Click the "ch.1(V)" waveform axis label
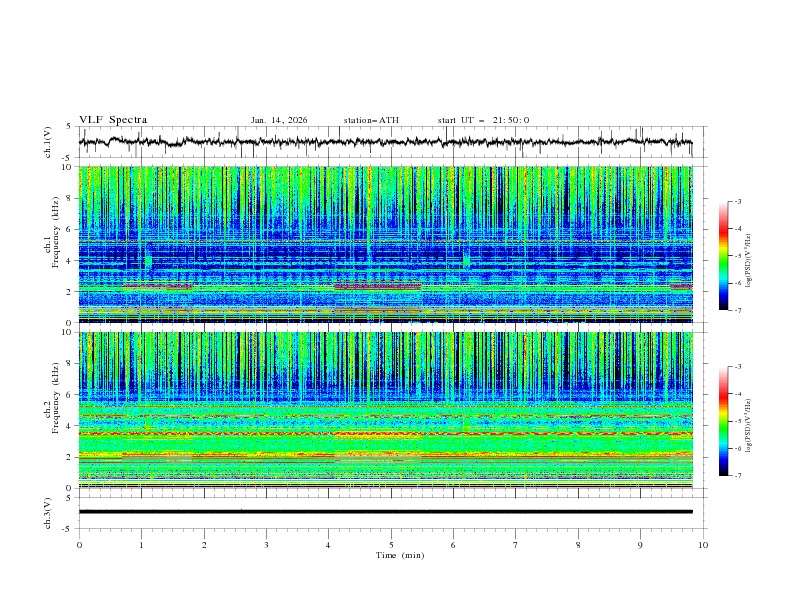Screen dimensions: 792x612 click(48, 142)
